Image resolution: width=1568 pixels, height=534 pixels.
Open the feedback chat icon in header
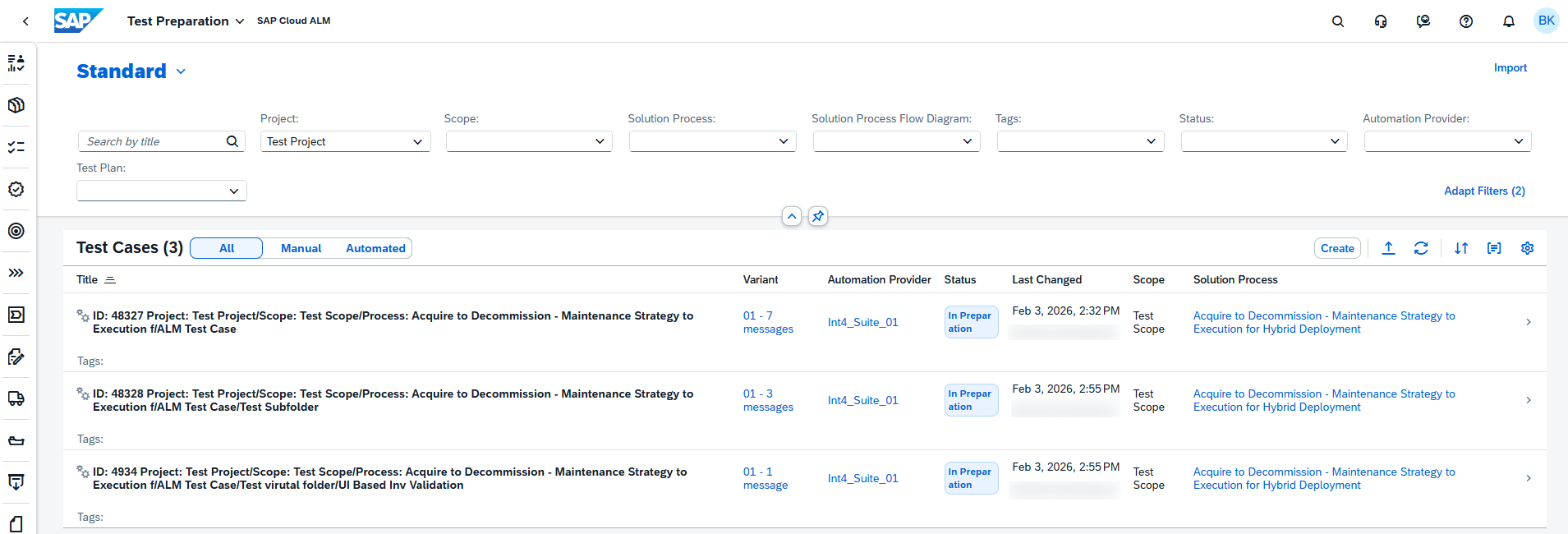pyautogui.click(x=1423, y=21)
